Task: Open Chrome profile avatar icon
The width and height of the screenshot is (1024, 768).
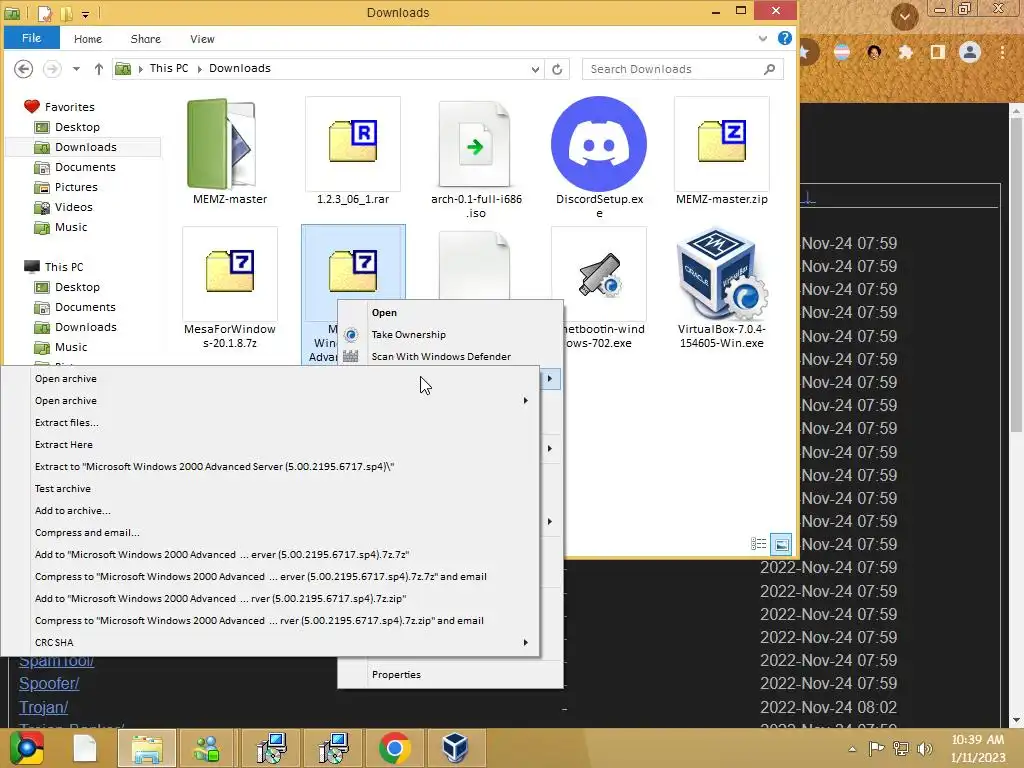Action: [970, 52]
